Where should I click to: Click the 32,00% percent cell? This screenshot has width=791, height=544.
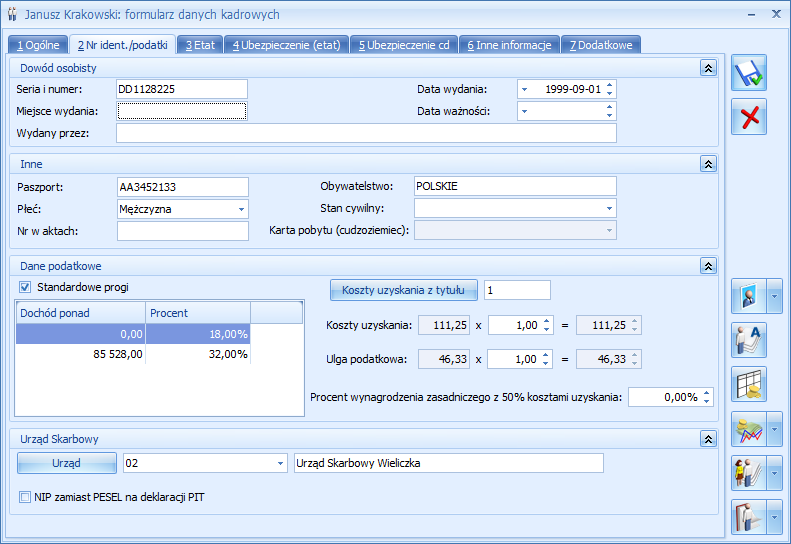tap(198, 354)
